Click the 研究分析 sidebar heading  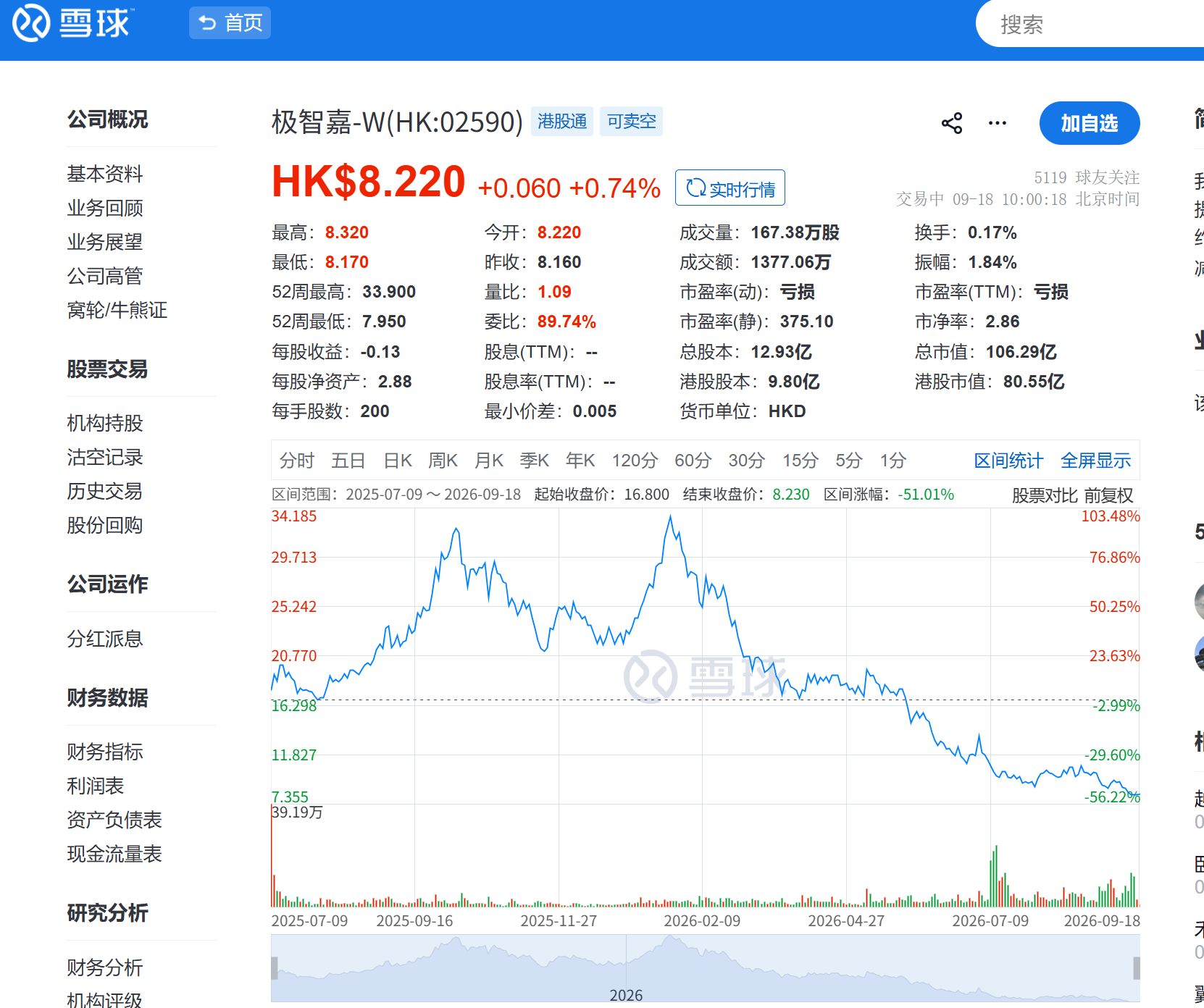click(x=107, y=913)
